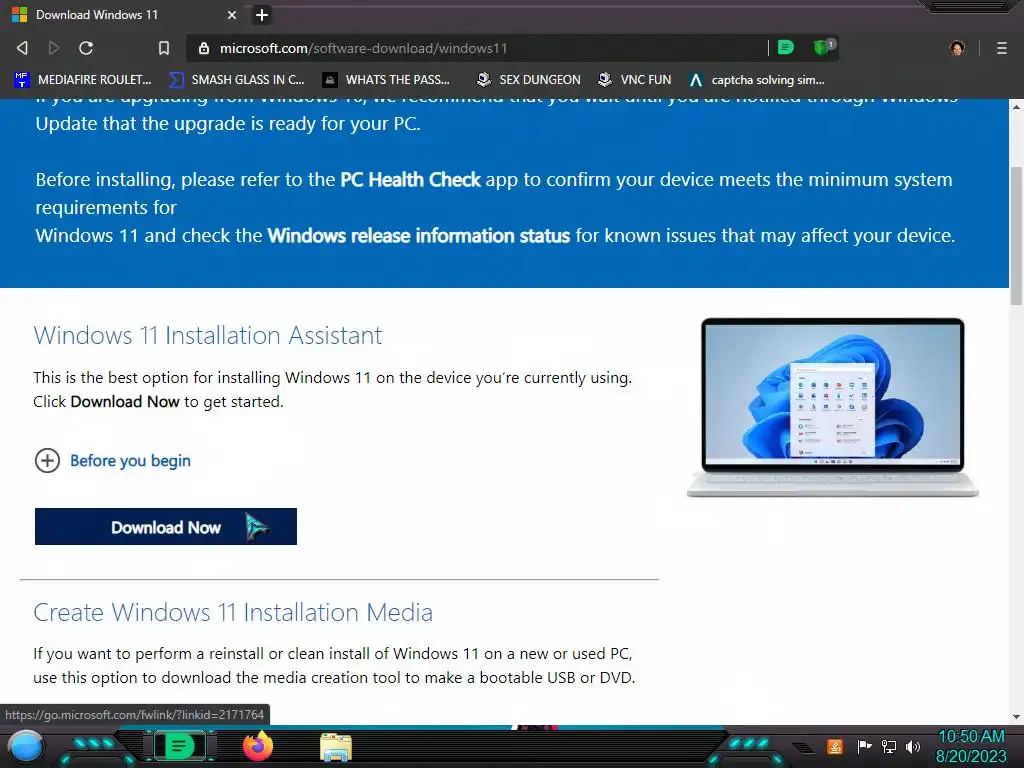This screenshot has width=1024, height=768.
Task: Go back to the previous page
Action: (x=22, y=48)
